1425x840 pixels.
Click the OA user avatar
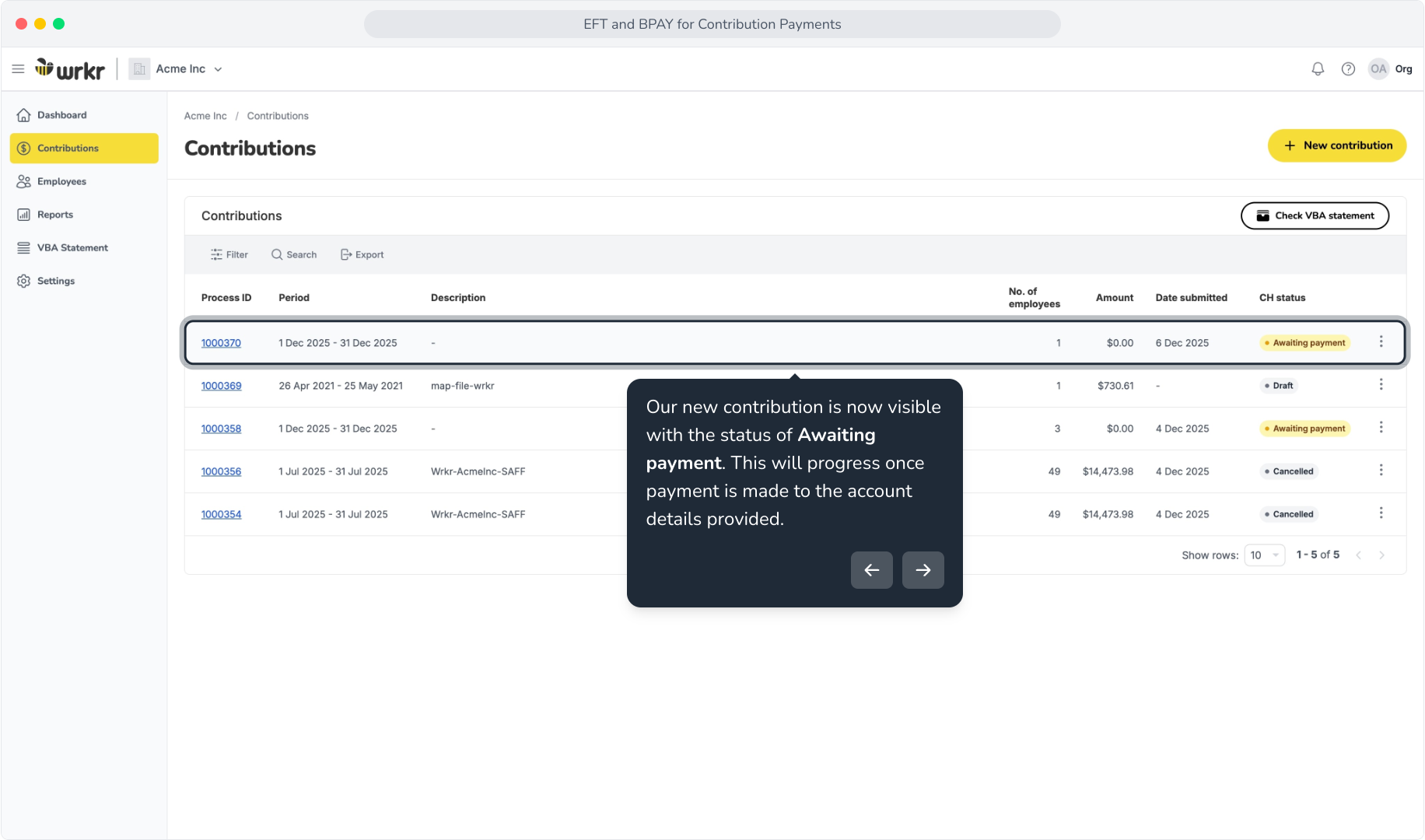tap(1378, 69)
